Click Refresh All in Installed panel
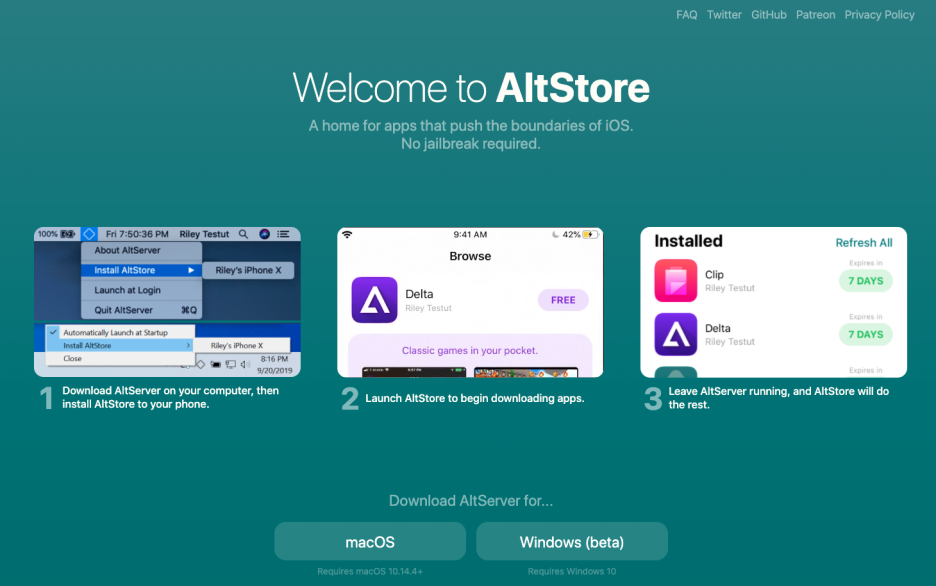This screenshot has height=586, width=936. click(864, 243)
